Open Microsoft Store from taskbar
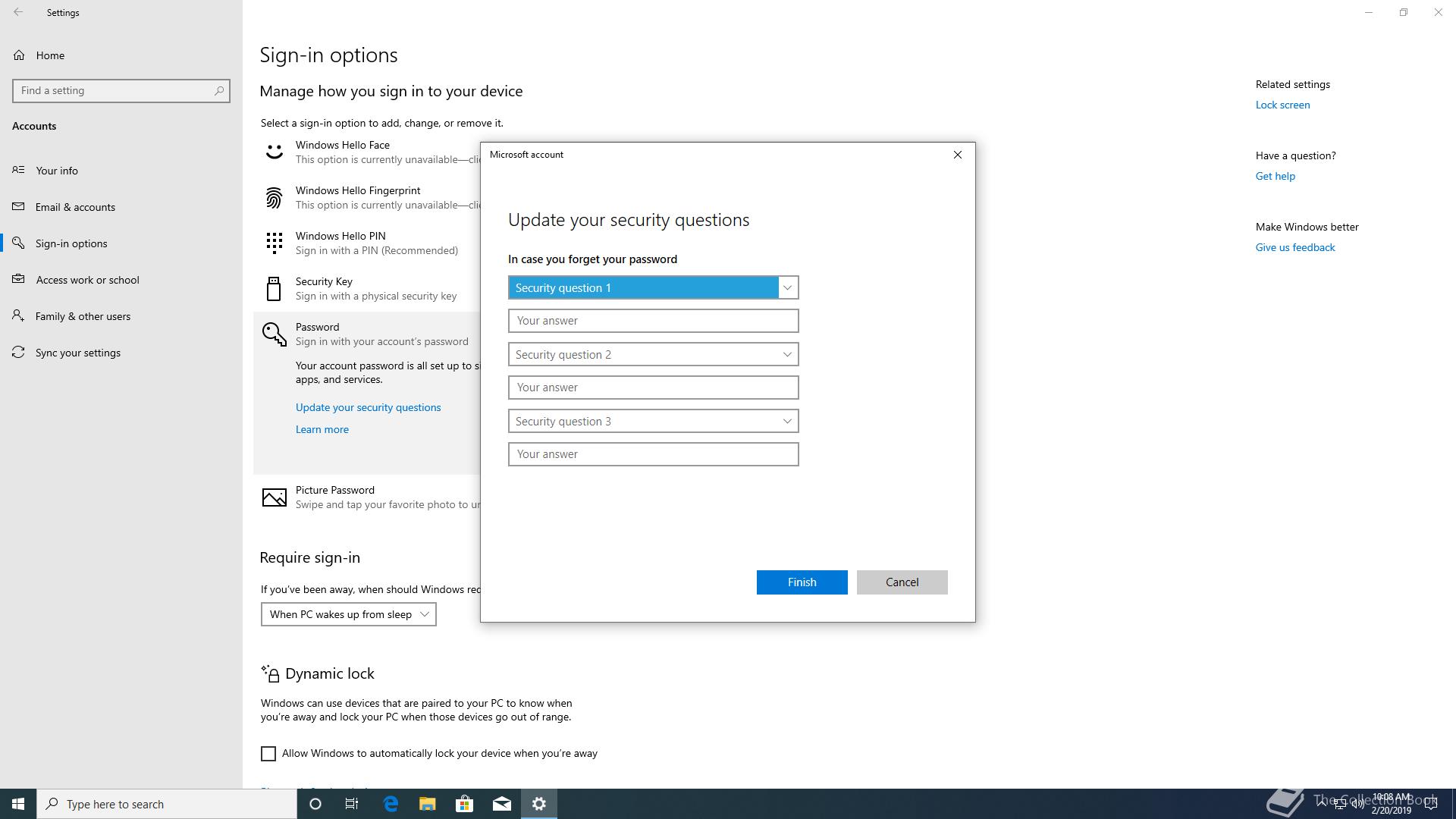Image resolution: width=1456 pixels, height=819 pixels. [x=464, y=804]
